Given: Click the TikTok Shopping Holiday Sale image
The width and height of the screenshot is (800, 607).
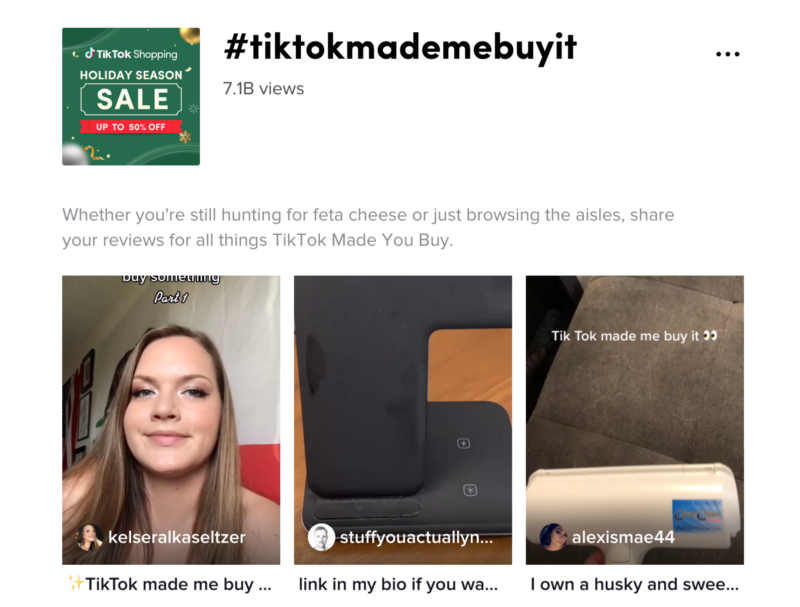Looking at the screenshot, I should tap(131, 96).
